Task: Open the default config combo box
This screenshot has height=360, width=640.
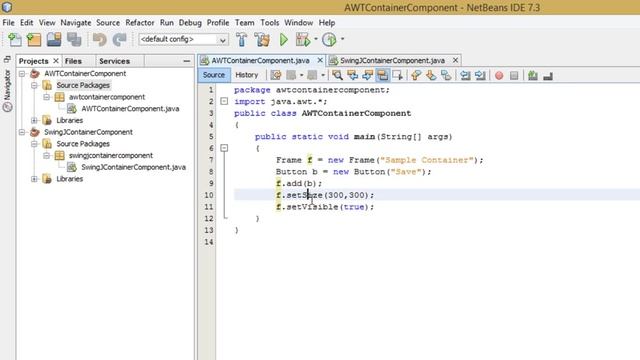Action: click(x=183, y=40)
